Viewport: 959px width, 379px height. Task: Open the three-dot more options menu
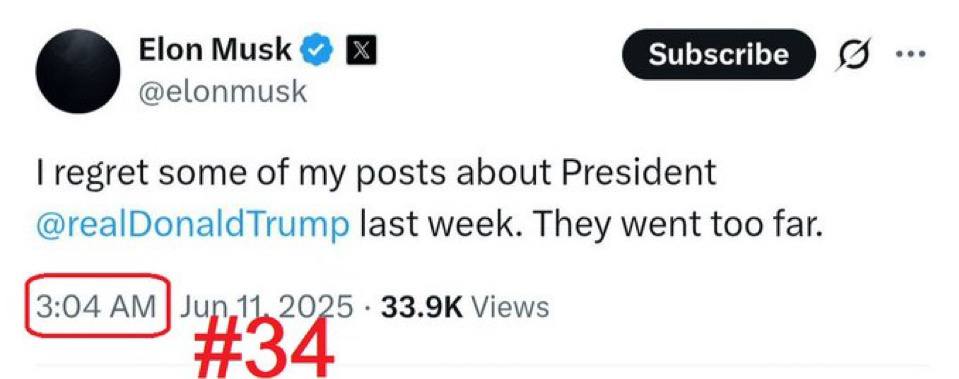pos(911,54)
